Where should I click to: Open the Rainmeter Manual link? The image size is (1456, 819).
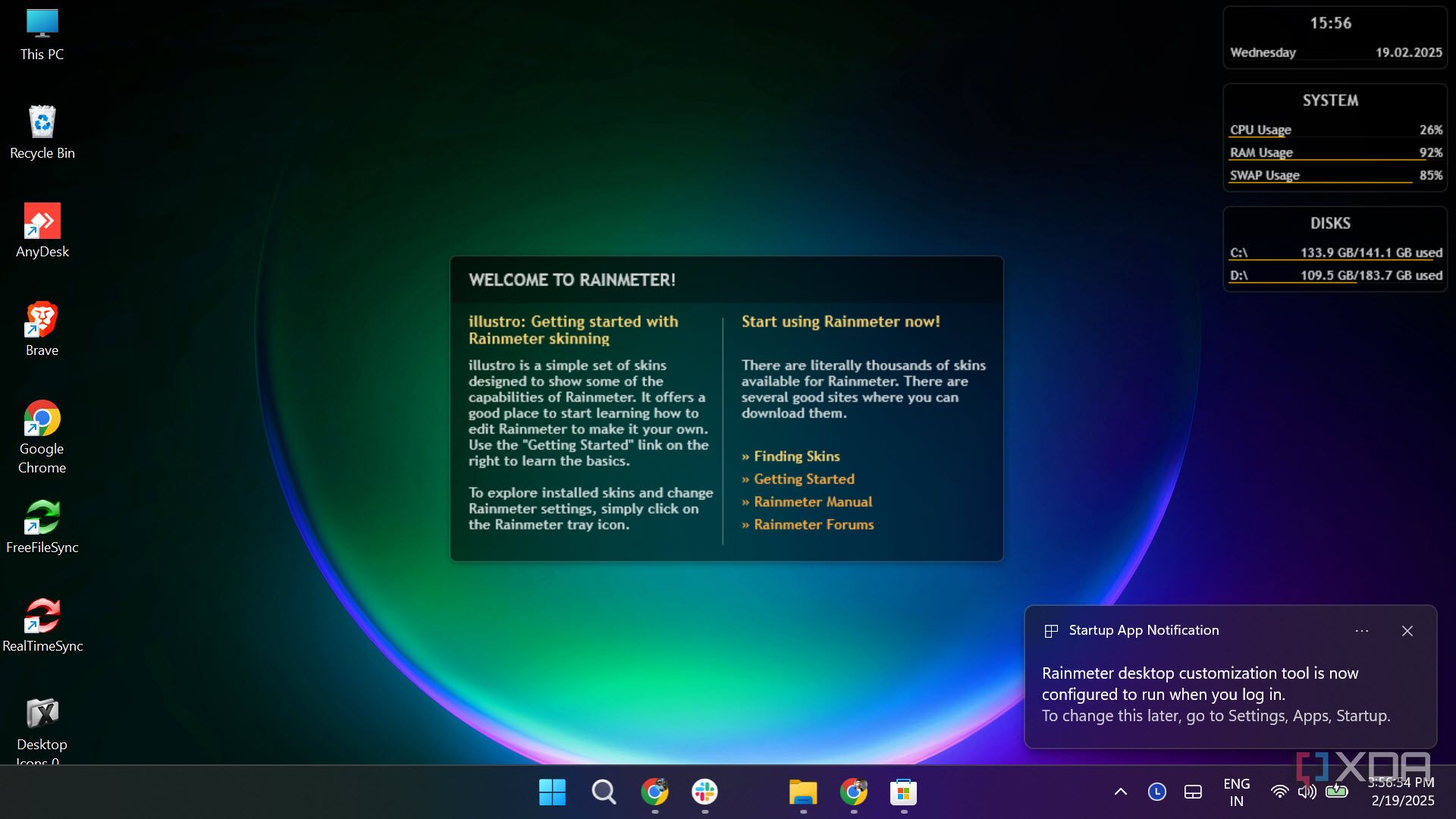pos(812,501)
